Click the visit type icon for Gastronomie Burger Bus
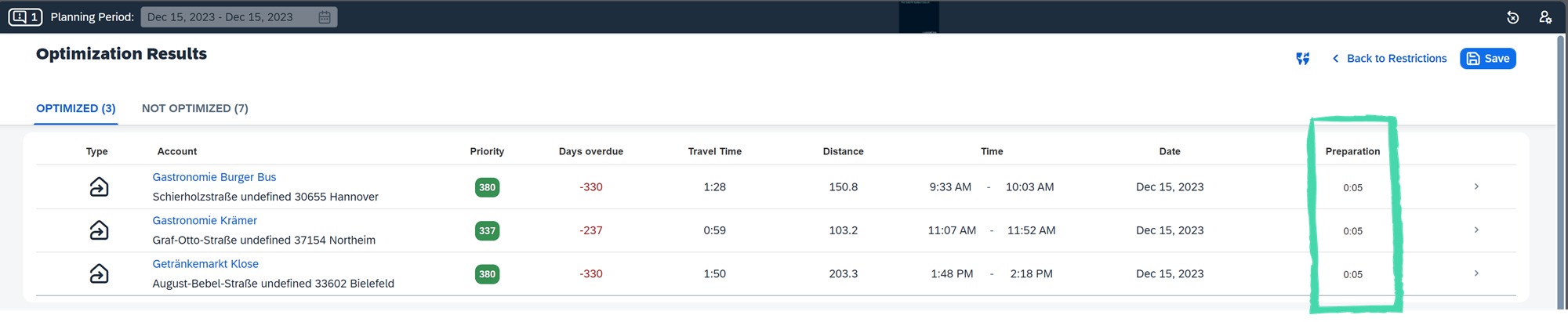The height and width of the screenshot is (322, 1568). click(99, 186)
